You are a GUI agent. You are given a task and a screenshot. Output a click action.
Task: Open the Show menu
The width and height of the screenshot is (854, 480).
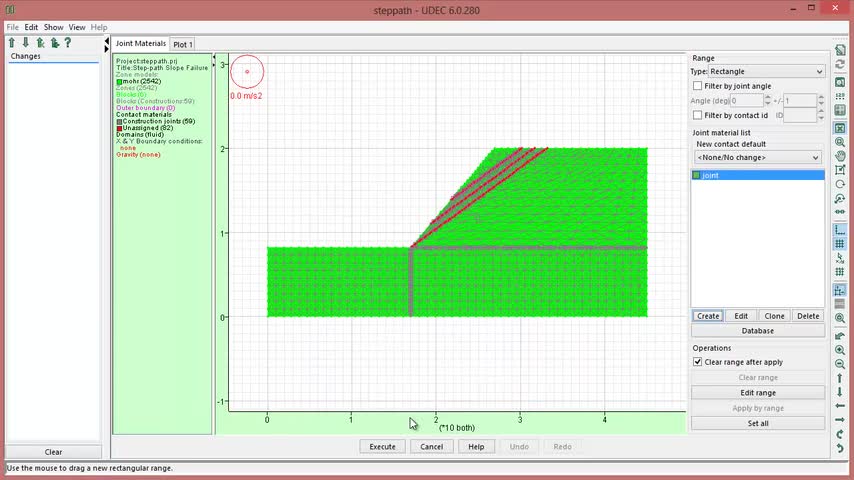53,27
